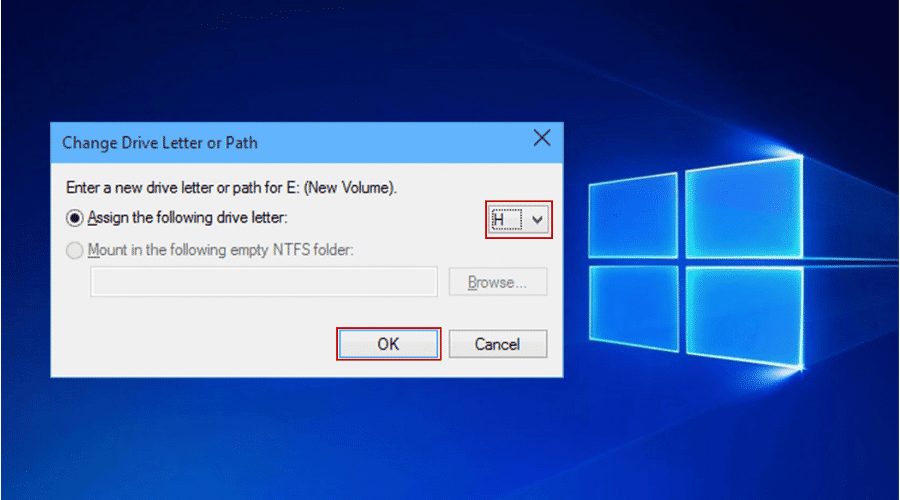Screen dimensions: 900x500
Task: Confirm with the OK button
Action: click(x=388, y=344)
